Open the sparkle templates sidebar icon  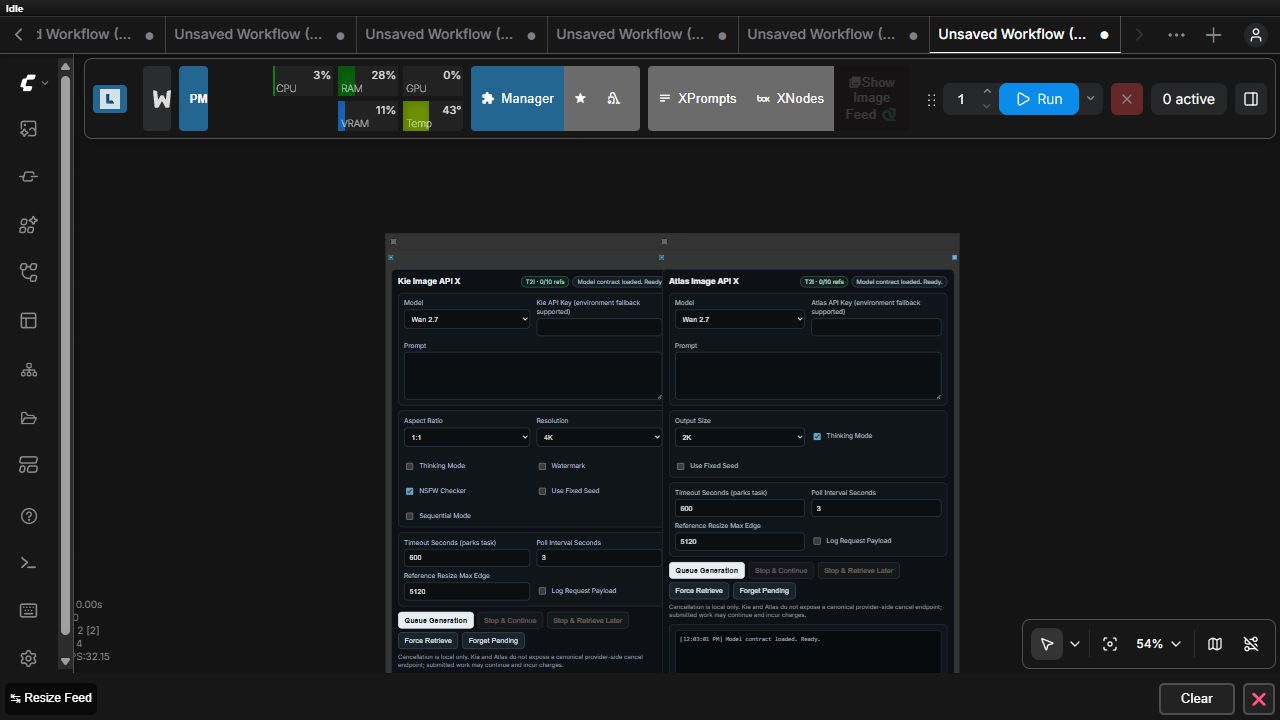[28, 225]
